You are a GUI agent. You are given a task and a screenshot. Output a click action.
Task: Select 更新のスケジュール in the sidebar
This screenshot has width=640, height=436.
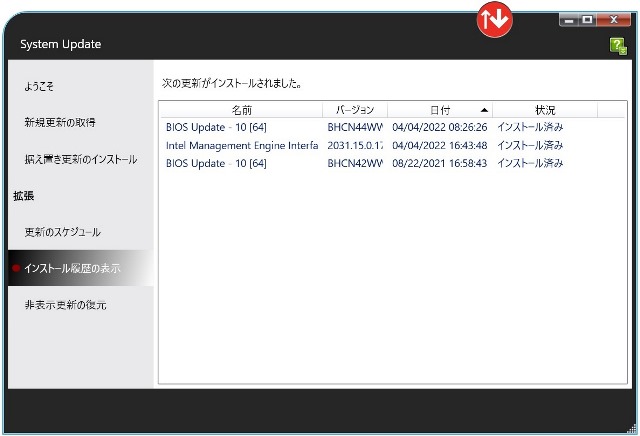(62, 232)
